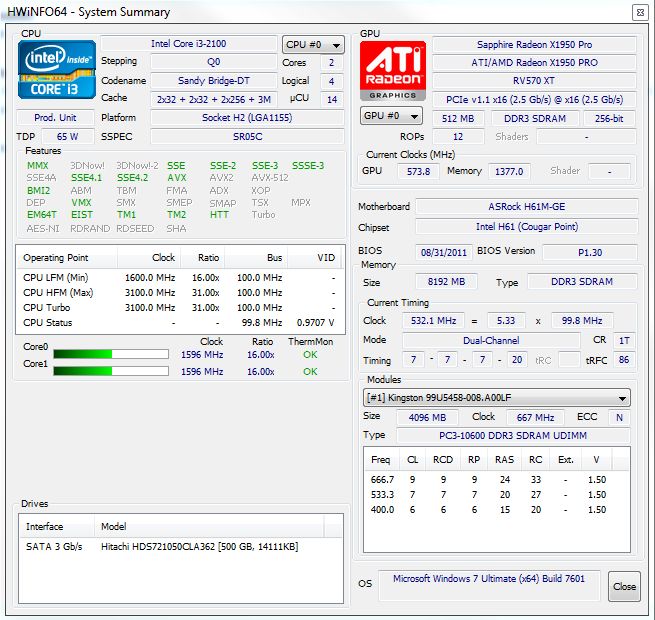This screenshot has height=620, width=655.
Task: Select the 666.7 timing row
Action: [x=496, y=480]
